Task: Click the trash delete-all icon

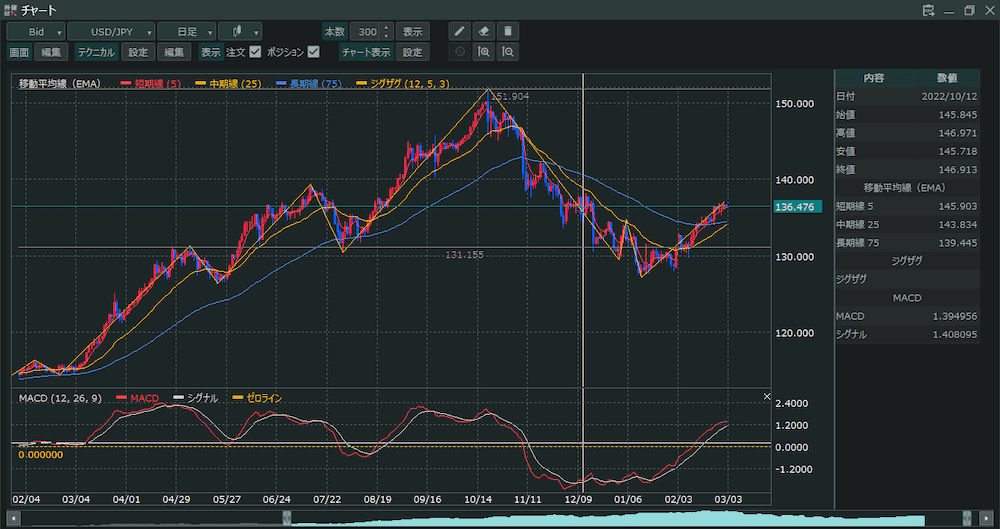Action: point(508,31)
